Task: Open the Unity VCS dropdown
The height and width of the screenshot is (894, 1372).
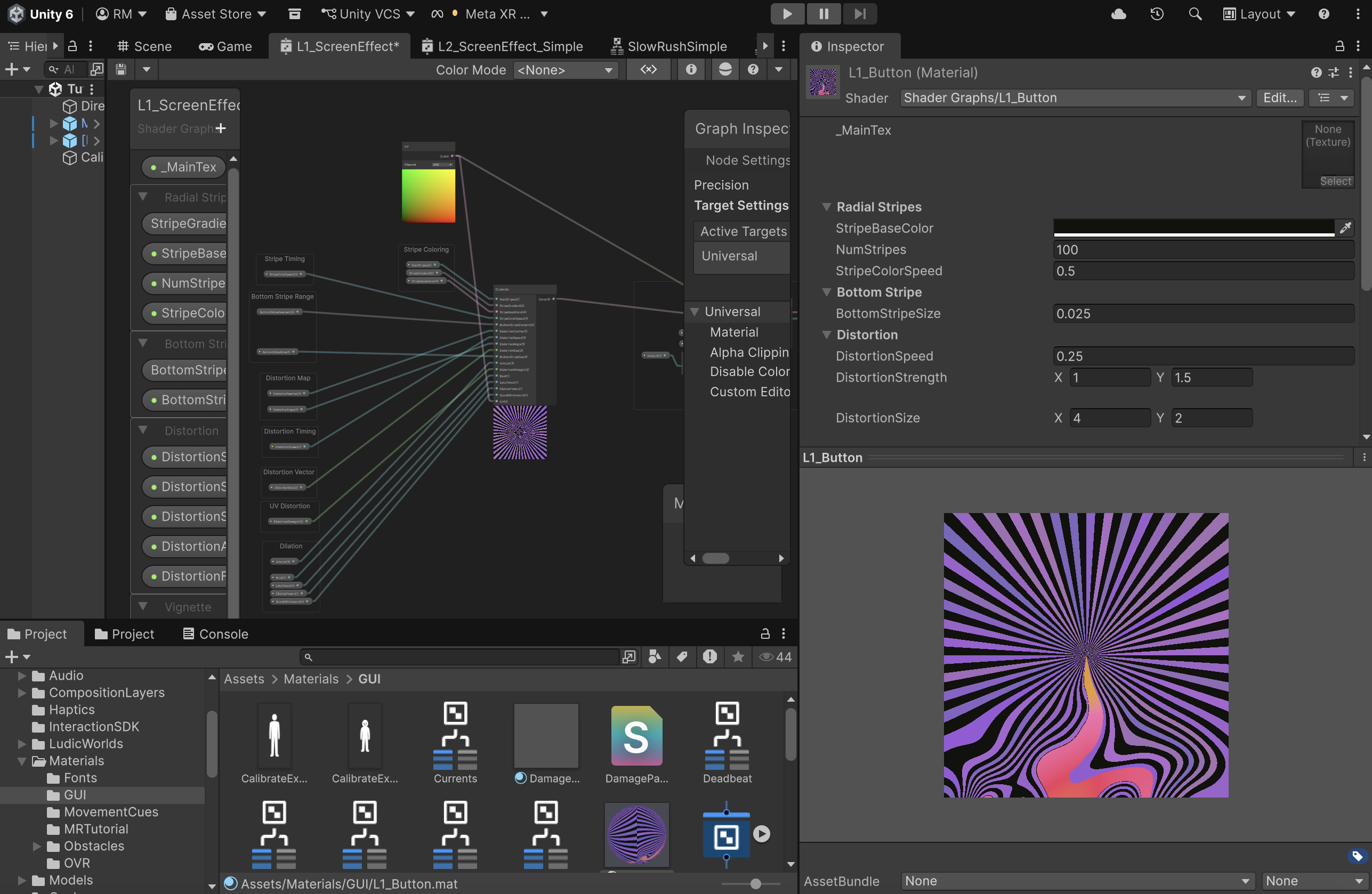Action: (x=368, y=14)
